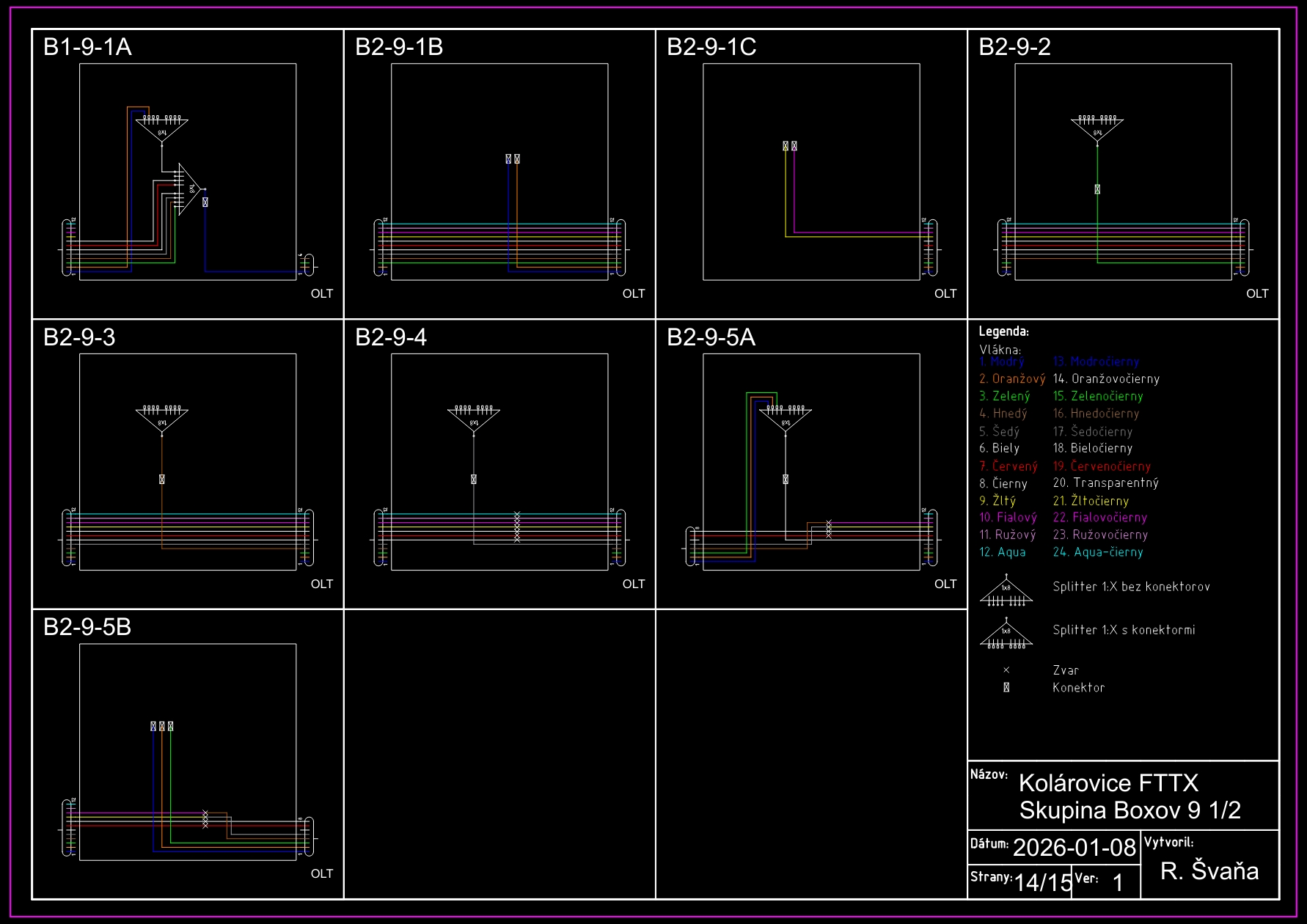
Task: Select the splice crosses in panel B2-9-4
Action: coord(517,527)
